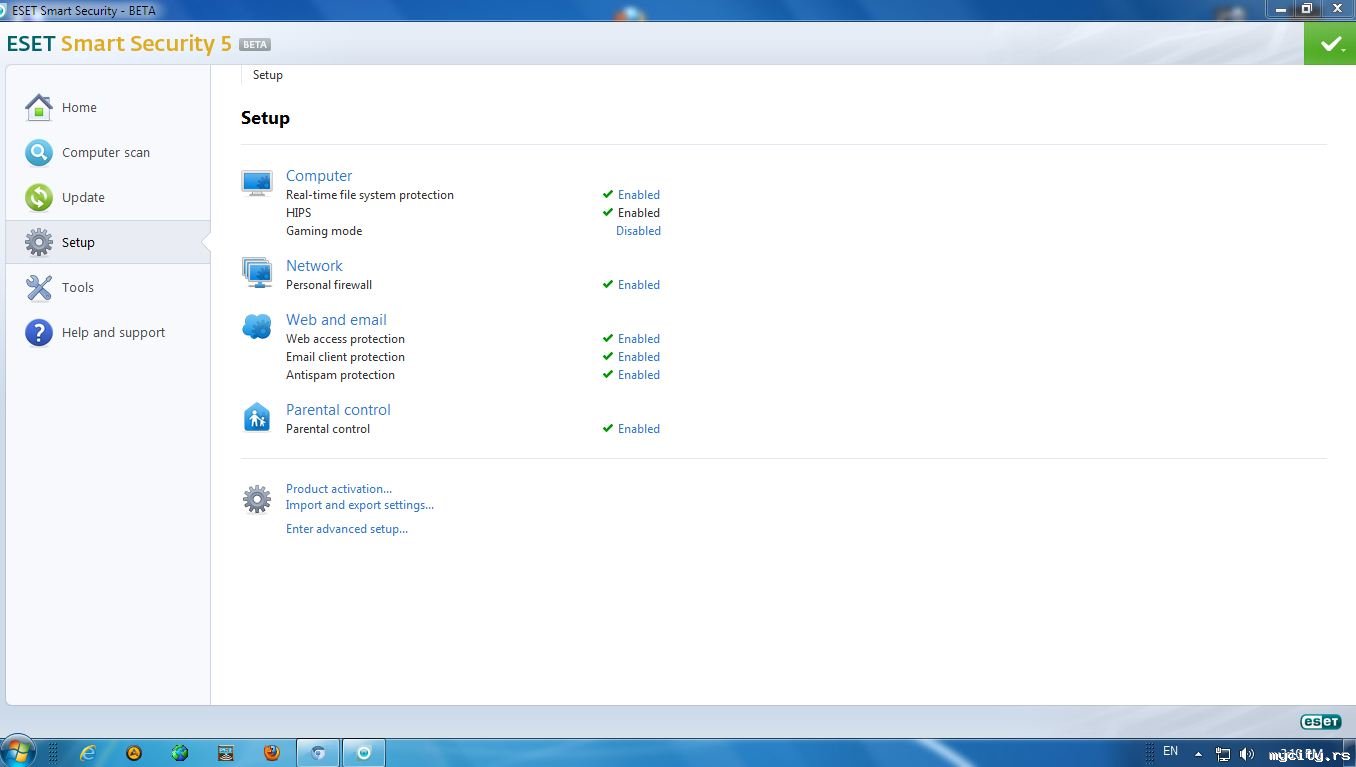Click the Computer monitor icon
The image size is (1356, 767).
257,182
